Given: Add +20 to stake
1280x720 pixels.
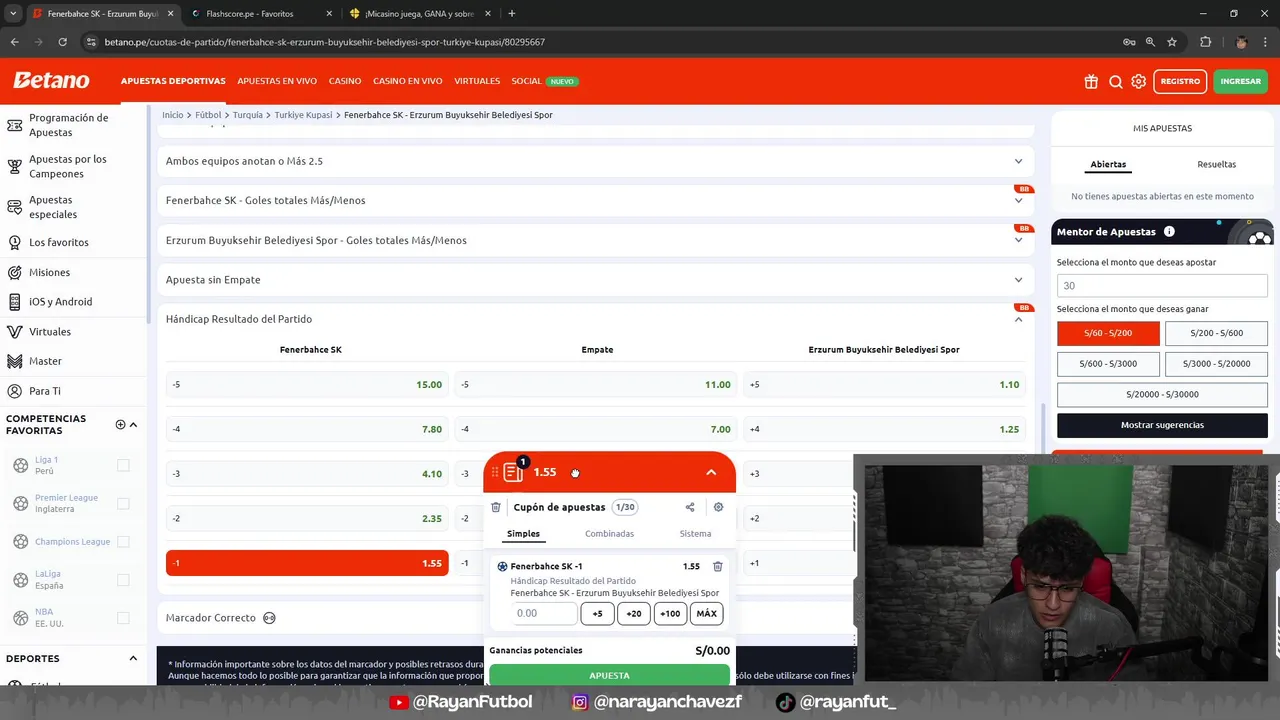Looking at the screenshot, I should pyautogui.click(x=634, y=614).
